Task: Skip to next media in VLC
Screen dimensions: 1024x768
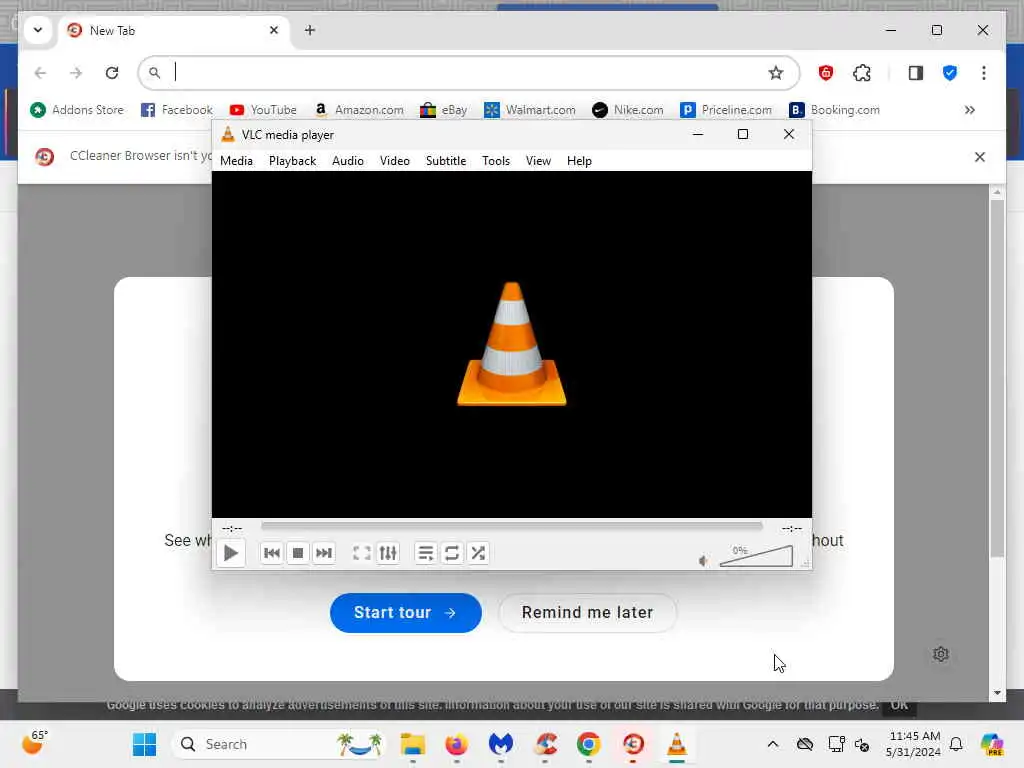Action: pyautogui.click(x=324, y=553)
